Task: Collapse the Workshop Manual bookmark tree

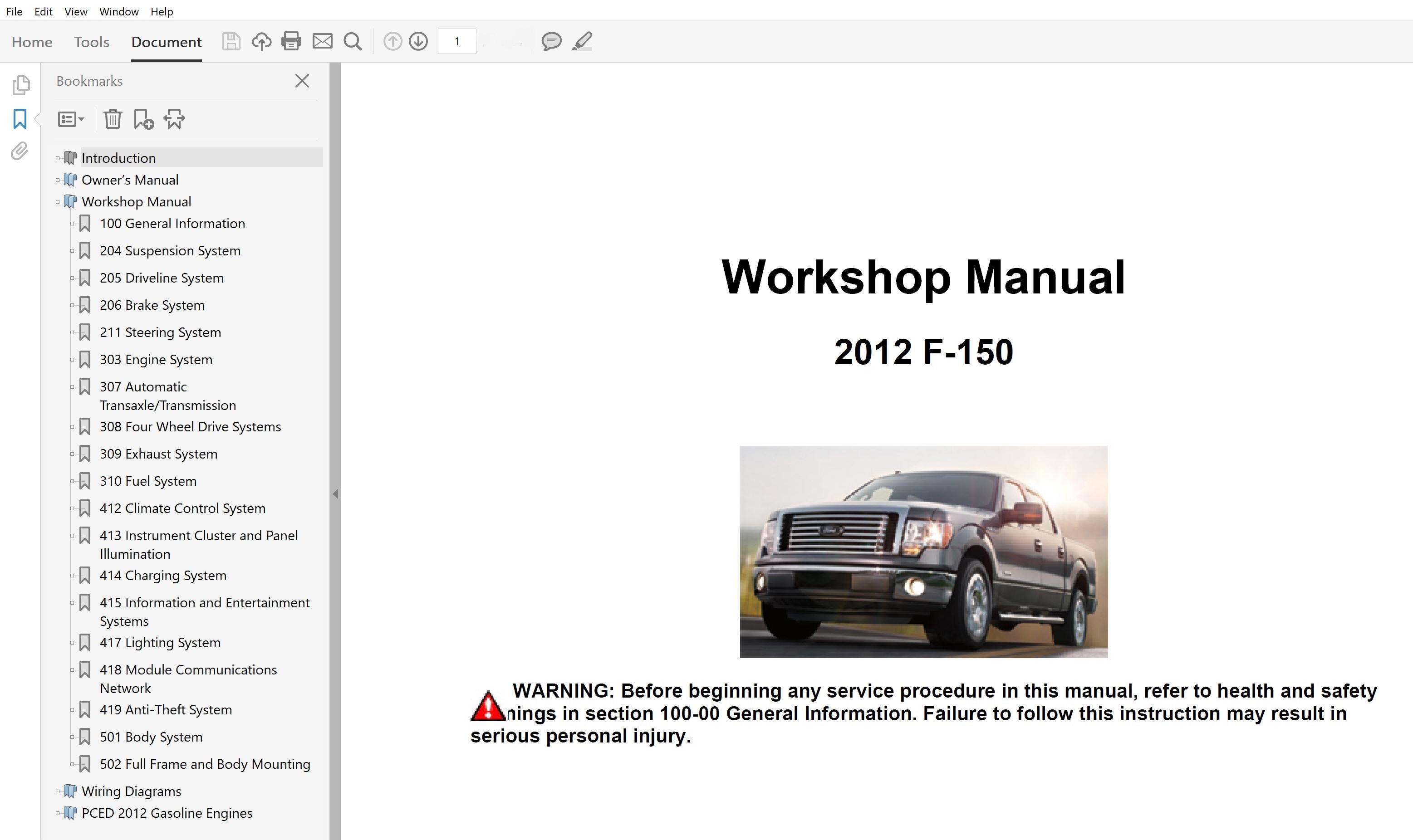Action: tap(58, 202)
